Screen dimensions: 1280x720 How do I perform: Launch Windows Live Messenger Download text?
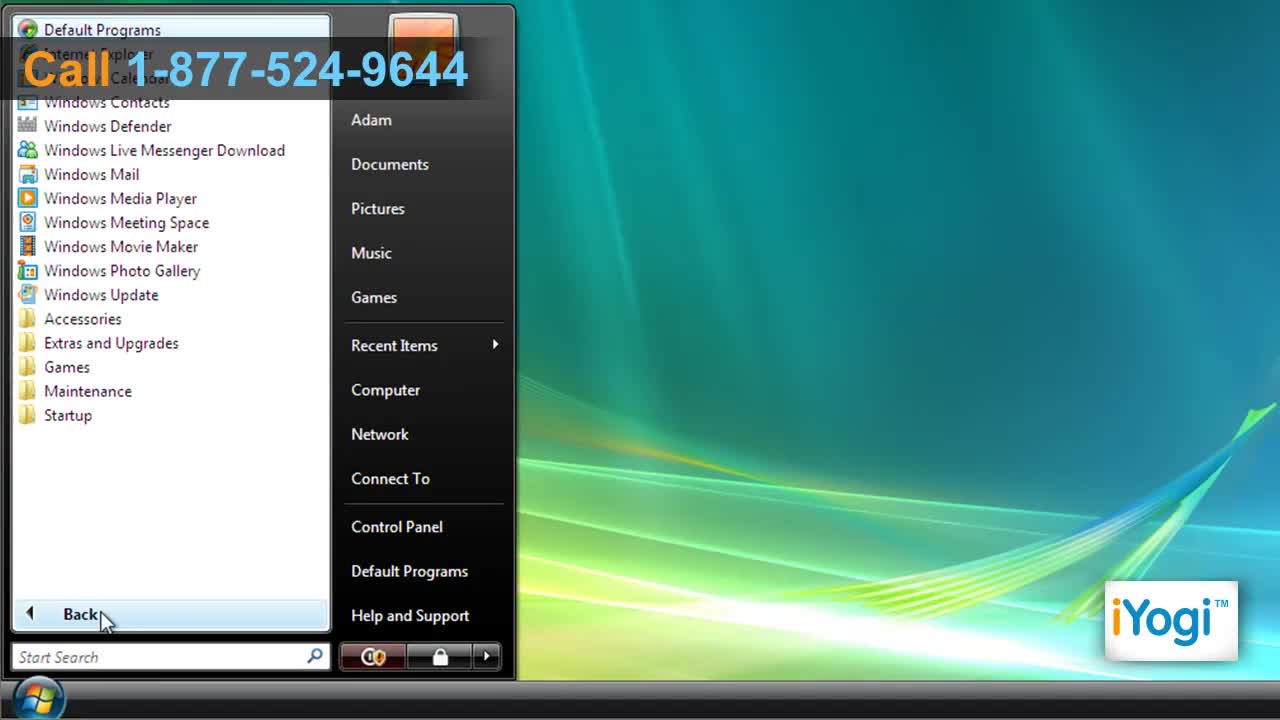pyautogui.click(x=165, y=150)
